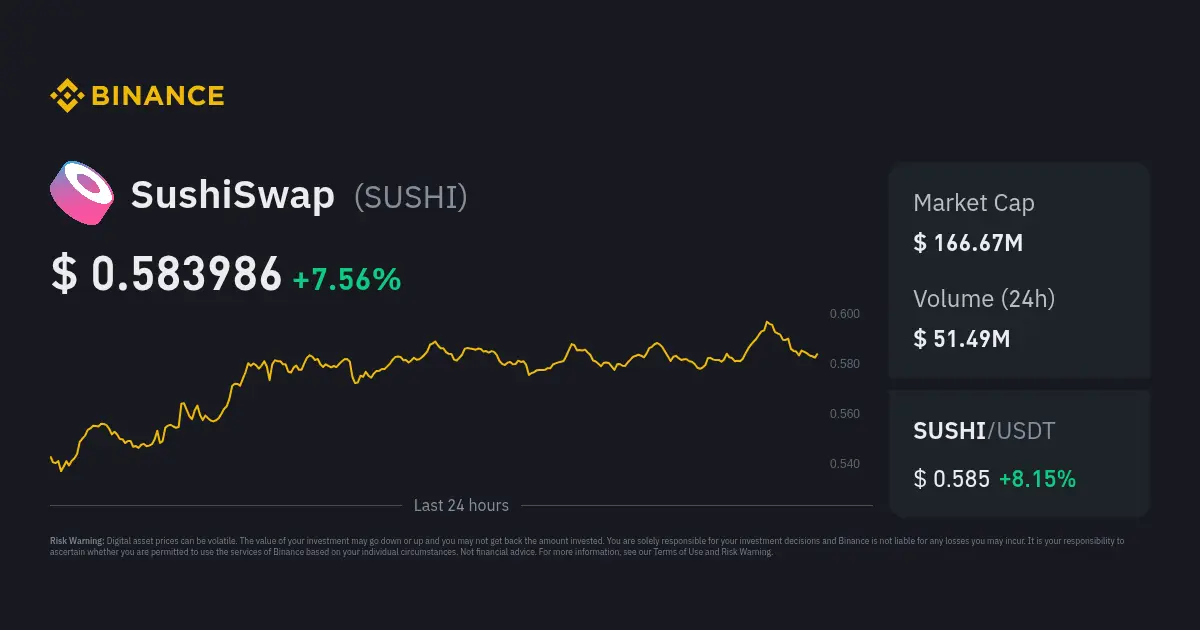This screenshot has height=630, width=1200.
Task: Click the BINANCE wordmark text
Action: 157,96
